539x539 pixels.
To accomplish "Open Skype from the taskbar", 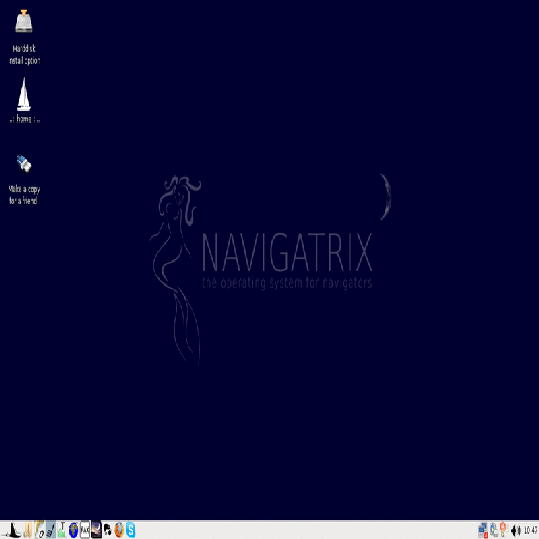I will coord(130,530).
